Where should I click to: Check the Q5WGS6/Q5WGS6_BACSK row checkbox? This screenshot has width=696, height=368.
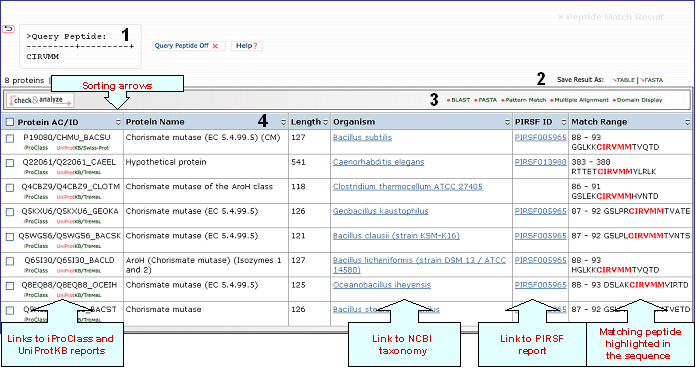pyautogui.click(x=10, y=237)
